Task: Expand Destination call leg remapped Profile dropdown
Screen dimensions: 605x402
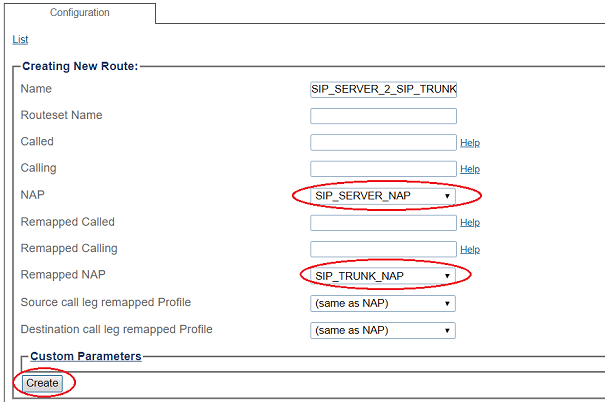Action: click(383, 330)
